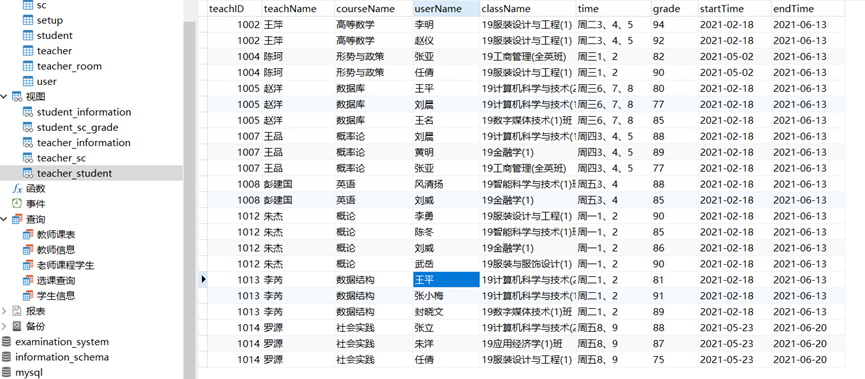Click the current-row arrow indicator

pyautogui.click(x=203, y=280)
